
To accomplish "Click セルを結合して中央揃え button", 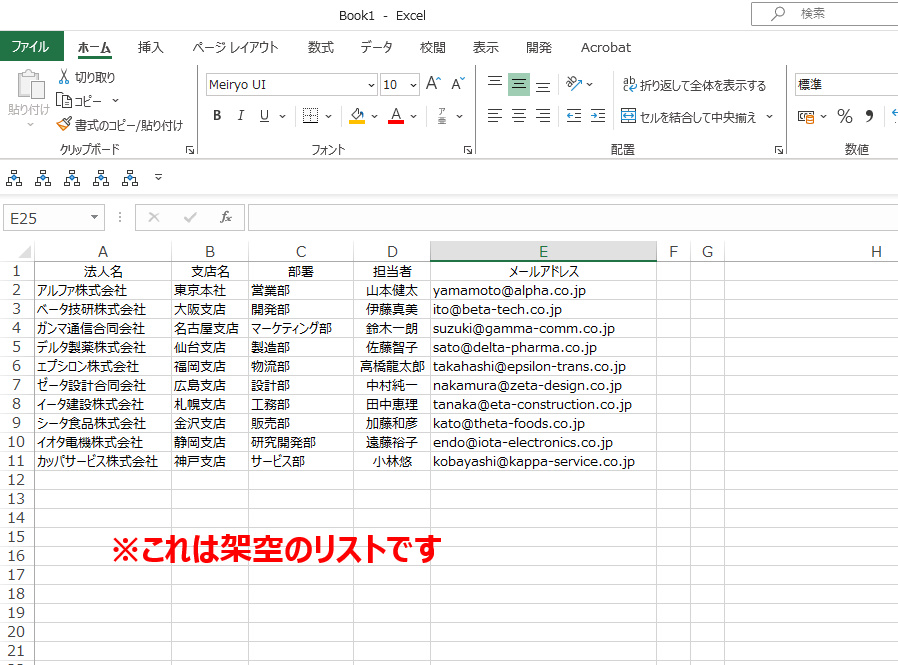I will click(x=689, y=116).
